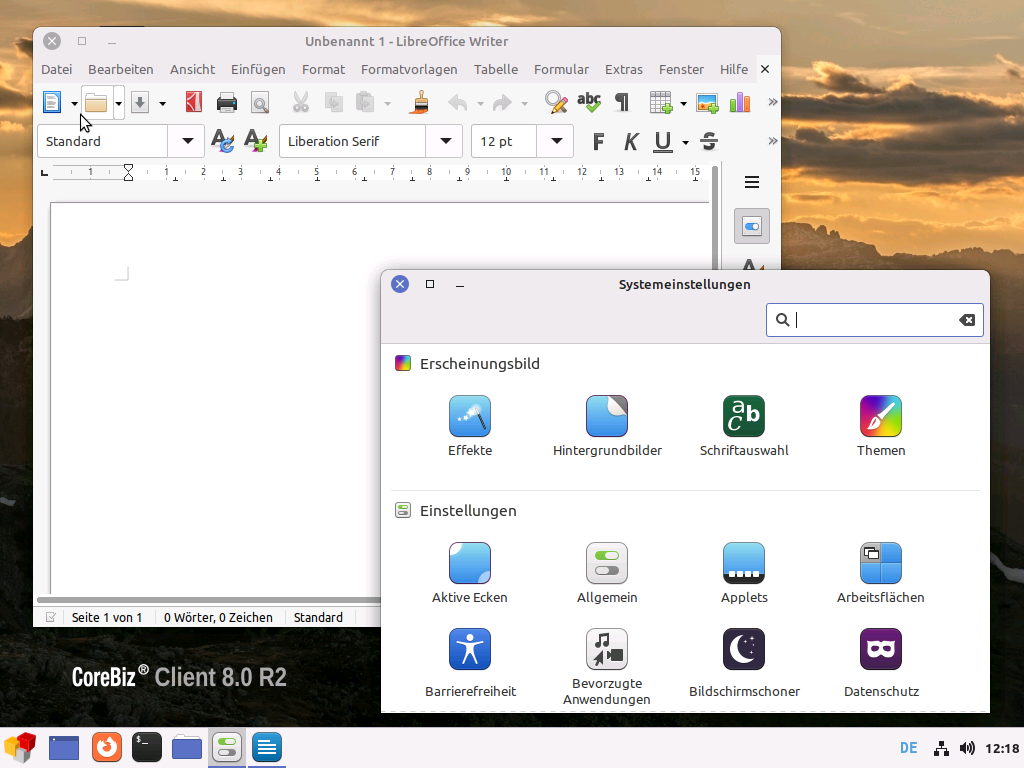Clear the settings search field
Viewport: 1024px width, 768px height.
click(967, 320)
